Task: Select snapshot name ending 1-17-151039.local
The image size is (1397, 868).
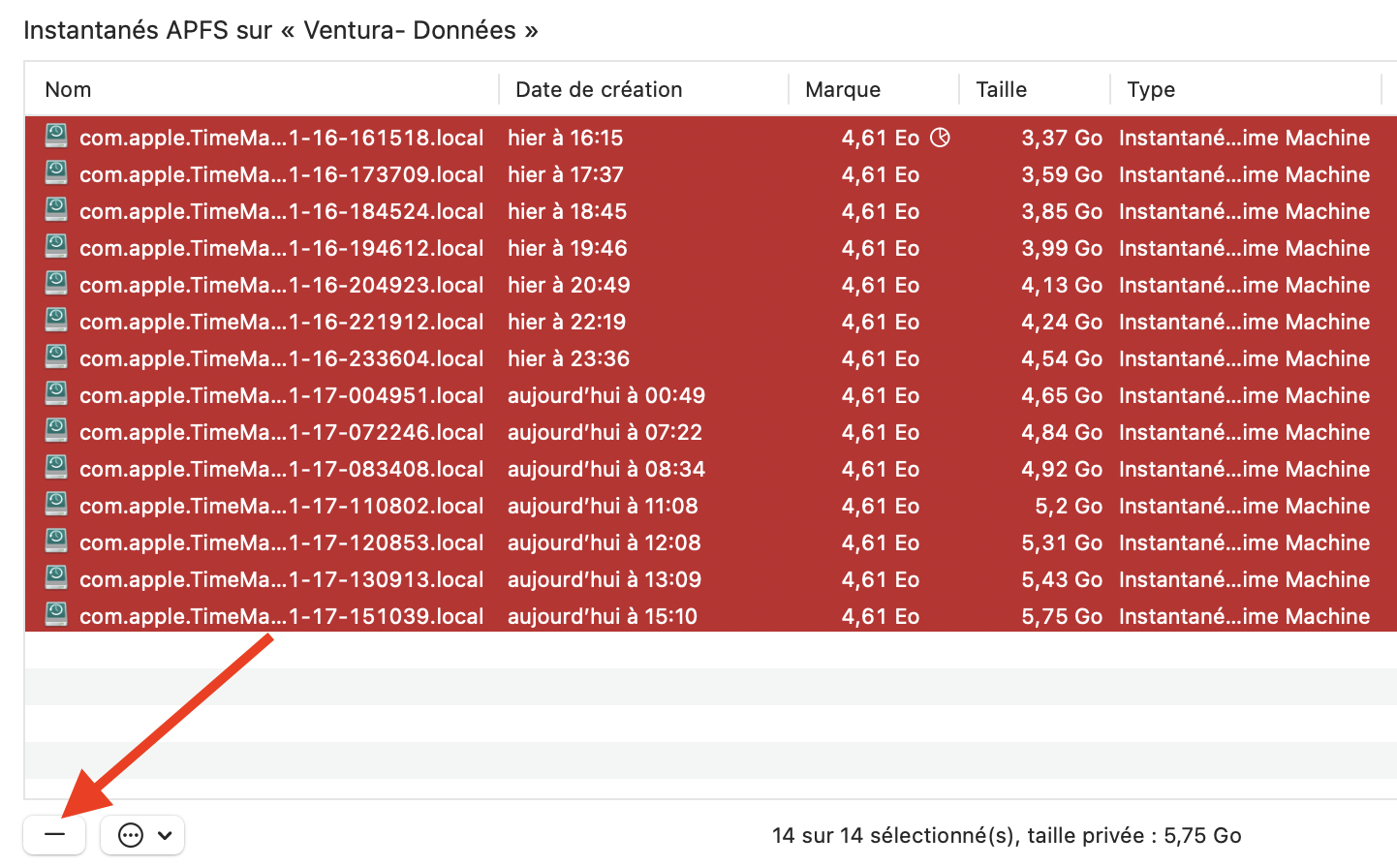Action: pyautogui.click(x=281, y=616)
